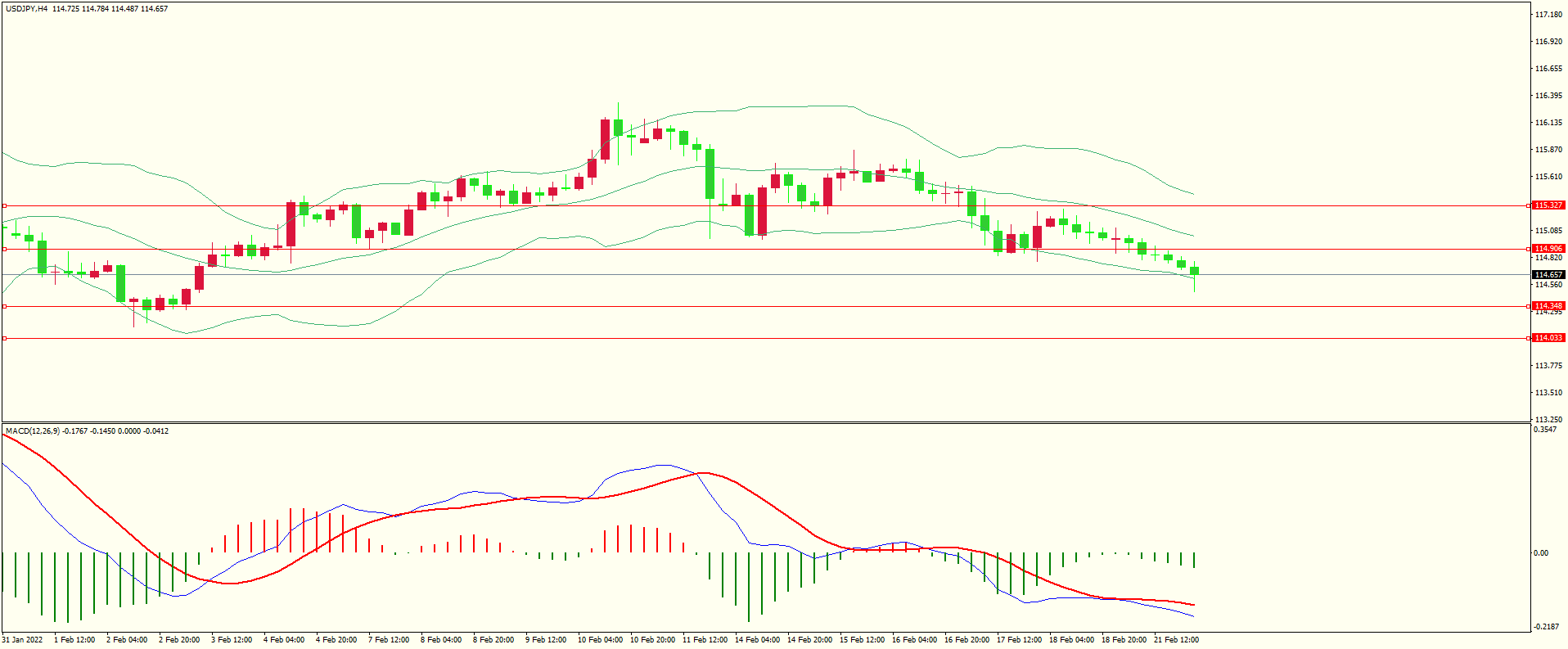Viewport: 1568px width, 649px height.
Task: Click the 3 Feb 12:00 time label
Action: pos(232,640)
